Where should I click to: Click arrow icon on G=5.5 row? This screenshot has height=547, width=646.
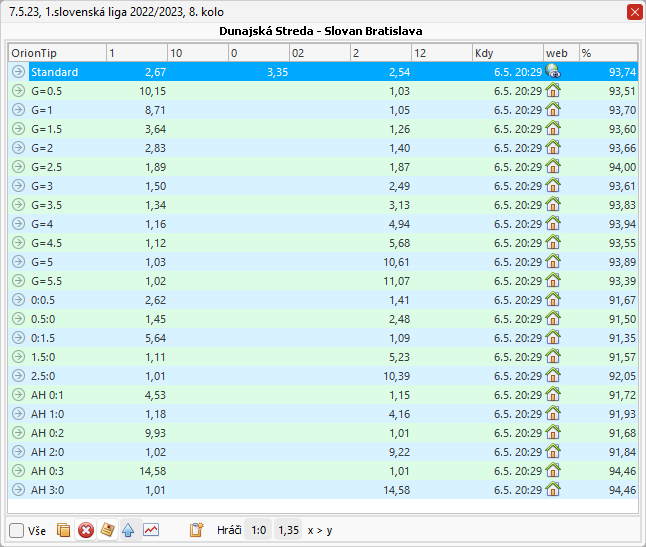tap(18, 281)
